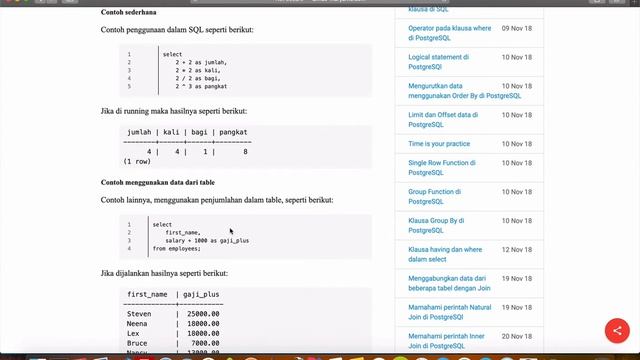Click 'gaji_plus' column header in result table
This screenshot has height=360, width=640.
click(201, 294)
